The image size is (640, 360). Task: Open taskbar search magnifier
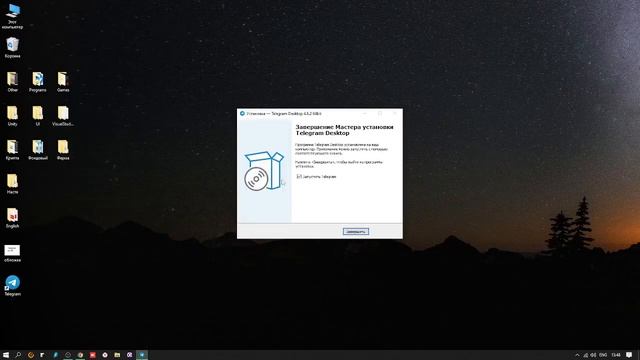18,355
